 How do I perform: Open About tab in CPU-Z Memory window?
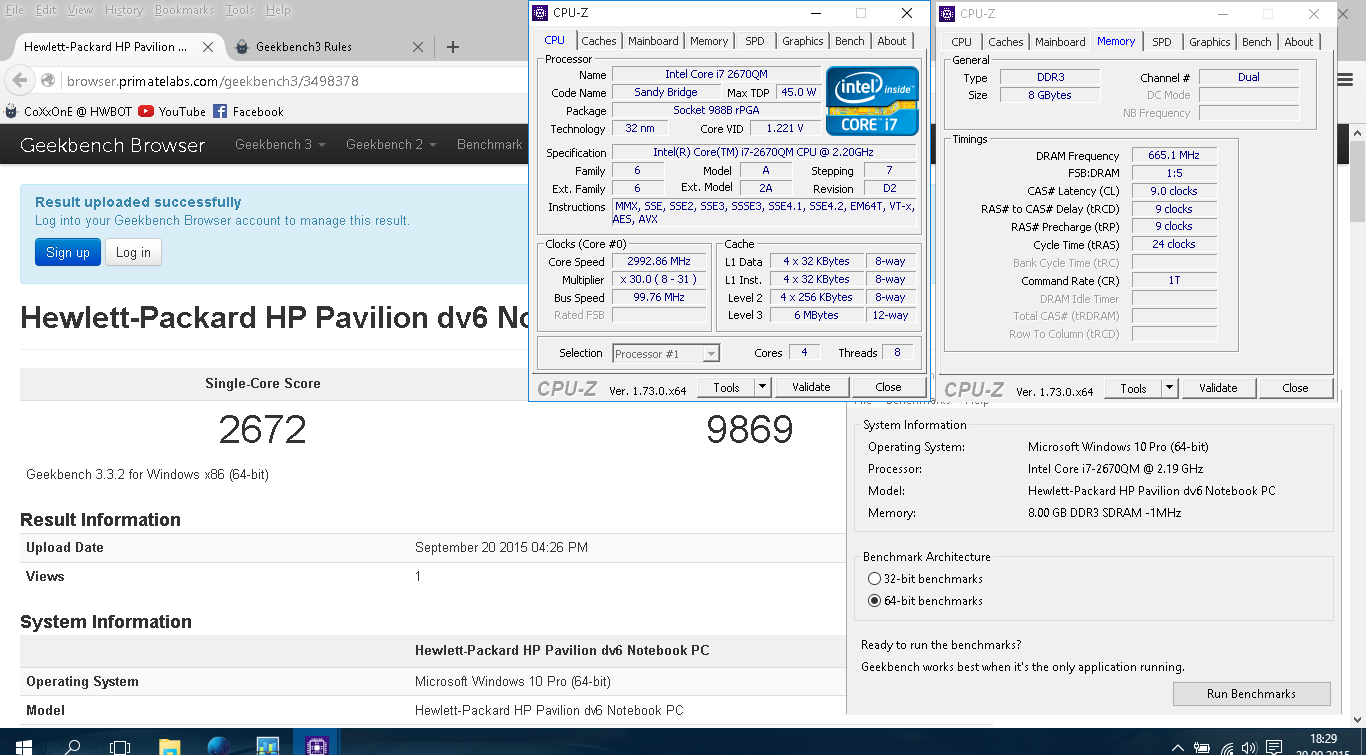click(1299, 42)
